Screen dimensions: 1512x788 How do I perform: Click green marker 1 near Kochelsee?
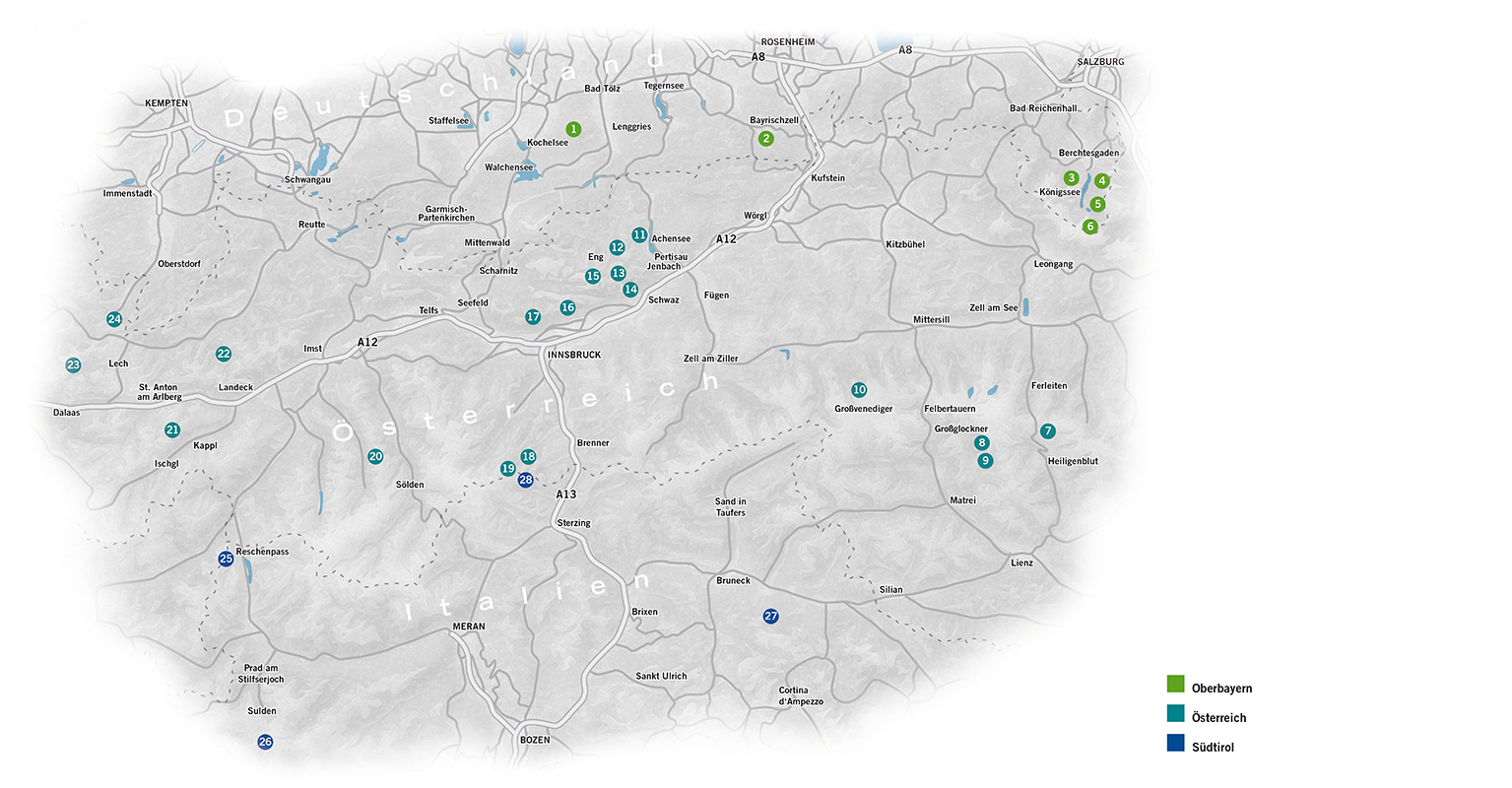pos(573,129)
